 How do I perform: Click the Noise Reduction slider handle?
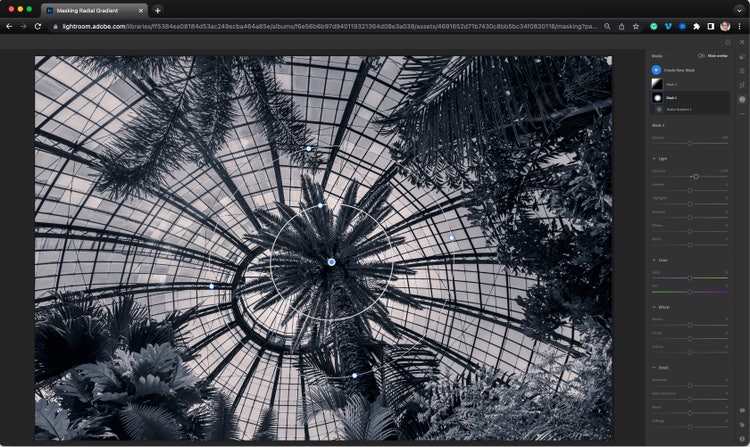click(690, 399)
